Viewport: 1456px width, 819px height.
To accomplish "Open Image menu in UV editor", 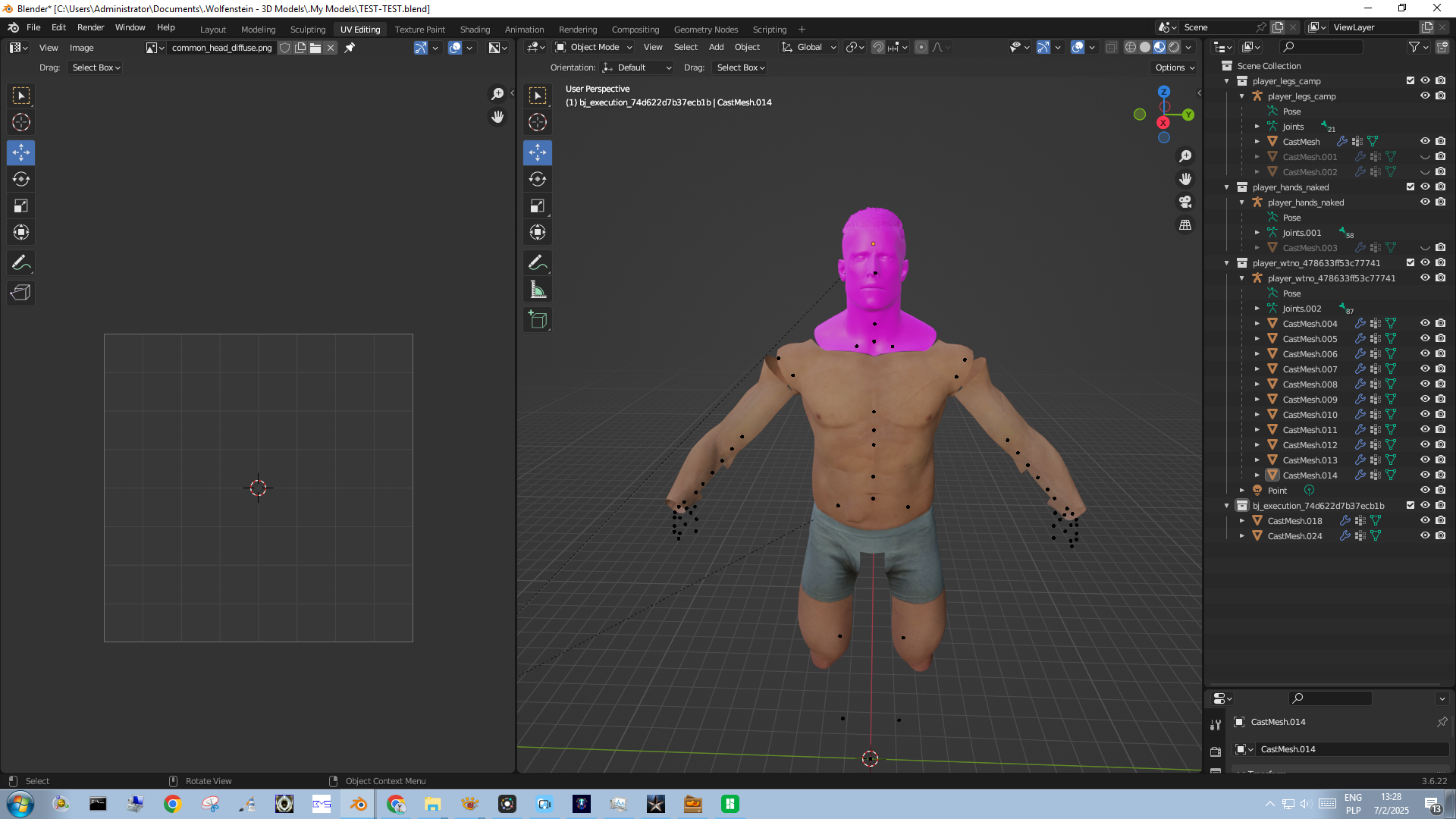I will 81,48.
